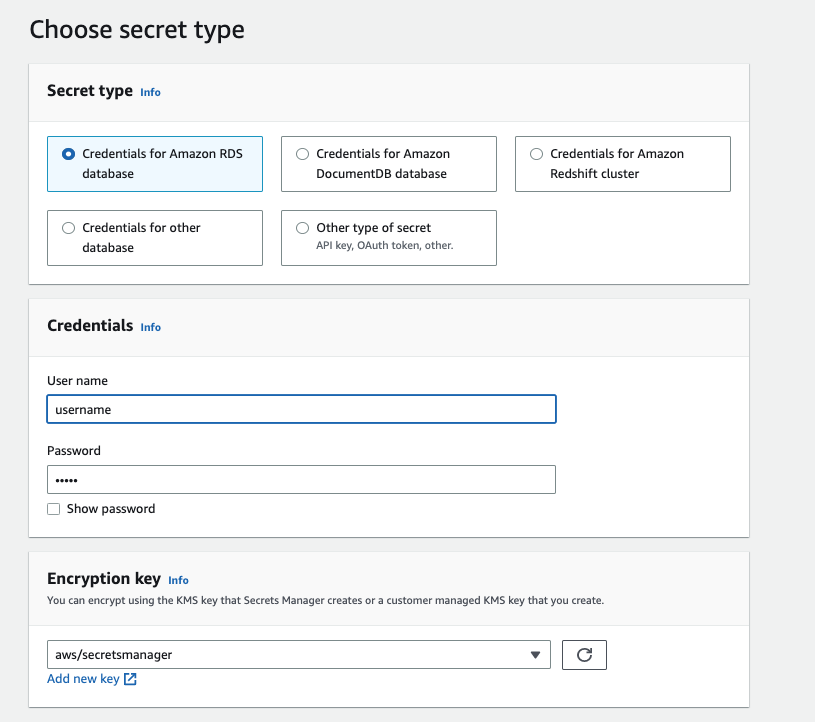Open Info link next to Encryption key
Viewport: 815px width, 722px height.
[x=178, y=580]
